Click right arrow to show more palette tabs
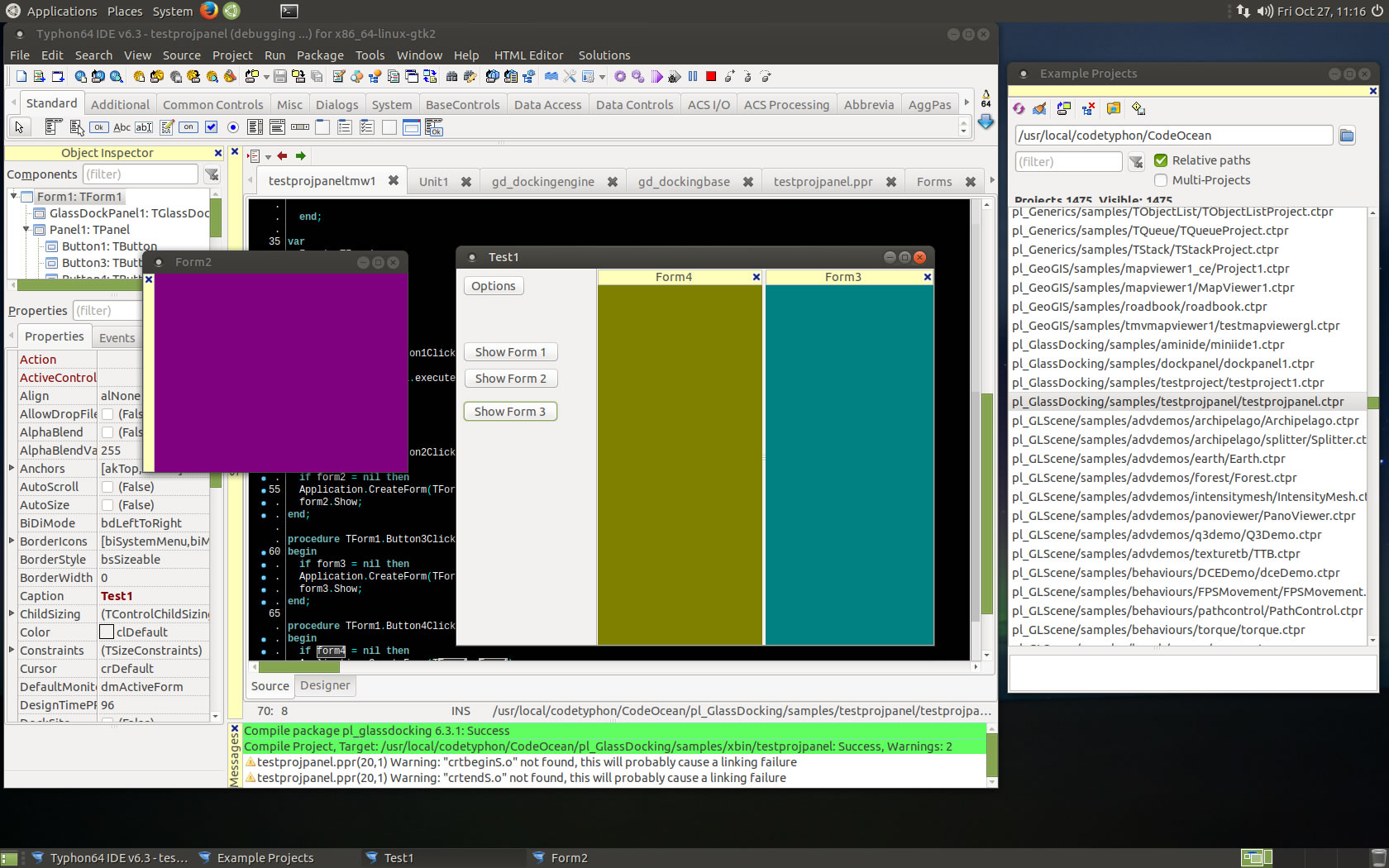This screenshot has width=1389, height=868. click(967, 103)
